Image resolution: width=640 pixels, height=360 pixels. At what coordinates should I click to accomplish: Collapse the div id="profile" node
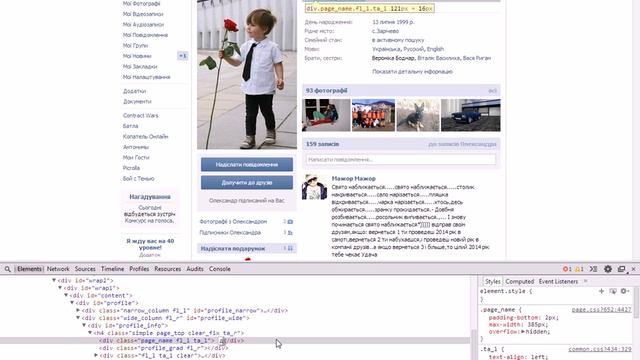coord(72,303)
